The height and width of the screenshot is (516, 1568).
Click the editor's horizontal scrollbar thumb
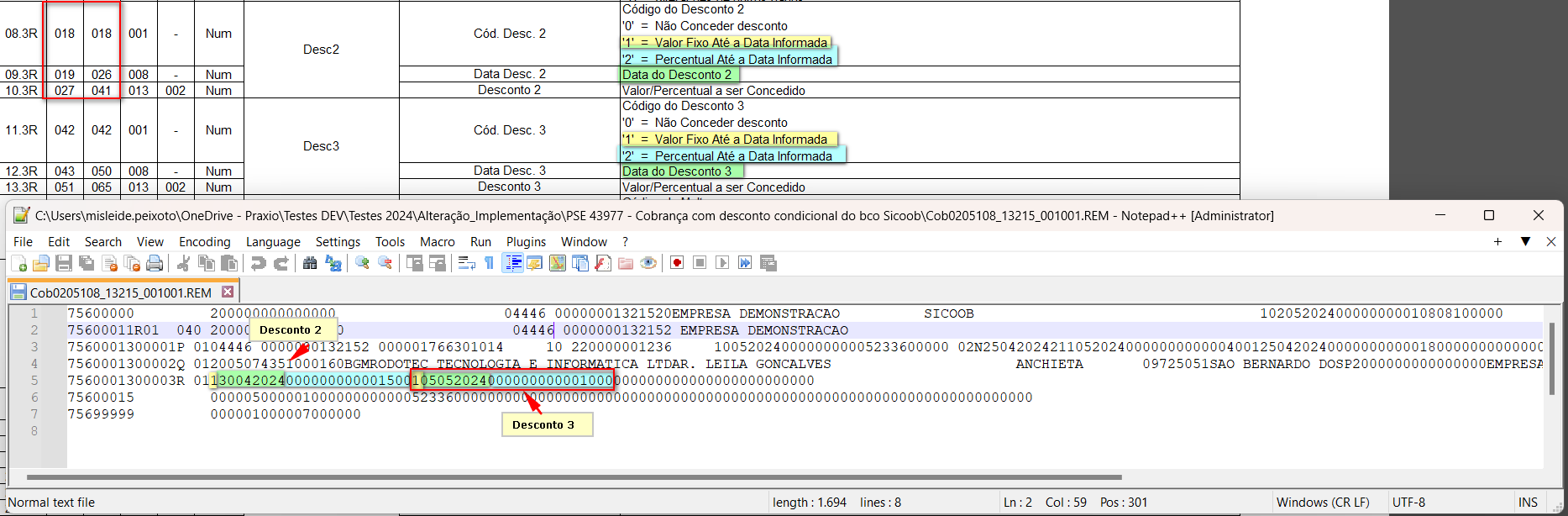[x=574, y=477]
